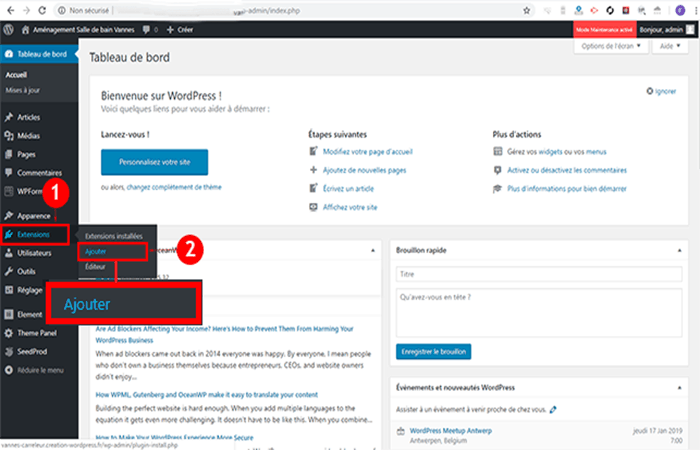This screenshot has height=450, width=700.
Task: Open the SeedProd menu
Action: pos(32,352)
